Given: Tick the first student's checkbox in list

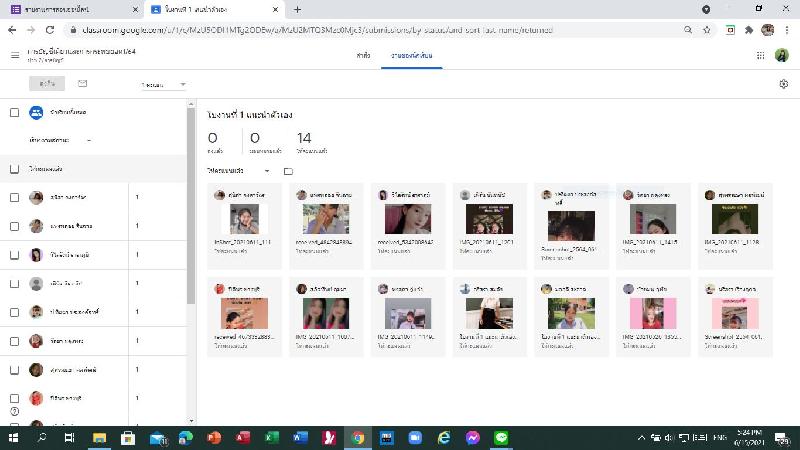Looking at the screenshot, I should tap(14, 197).
